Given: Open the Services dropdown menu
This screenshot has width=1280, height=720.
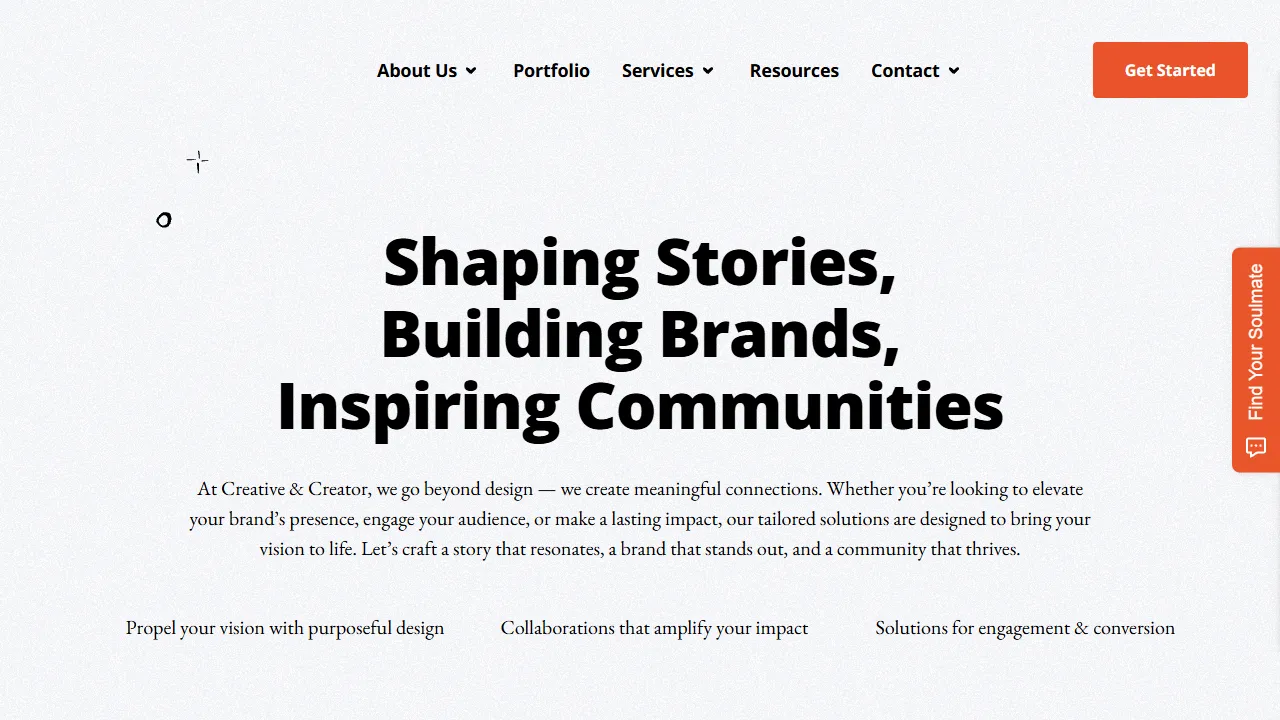Looking at the screenshot, I should [x=657, y=70].
